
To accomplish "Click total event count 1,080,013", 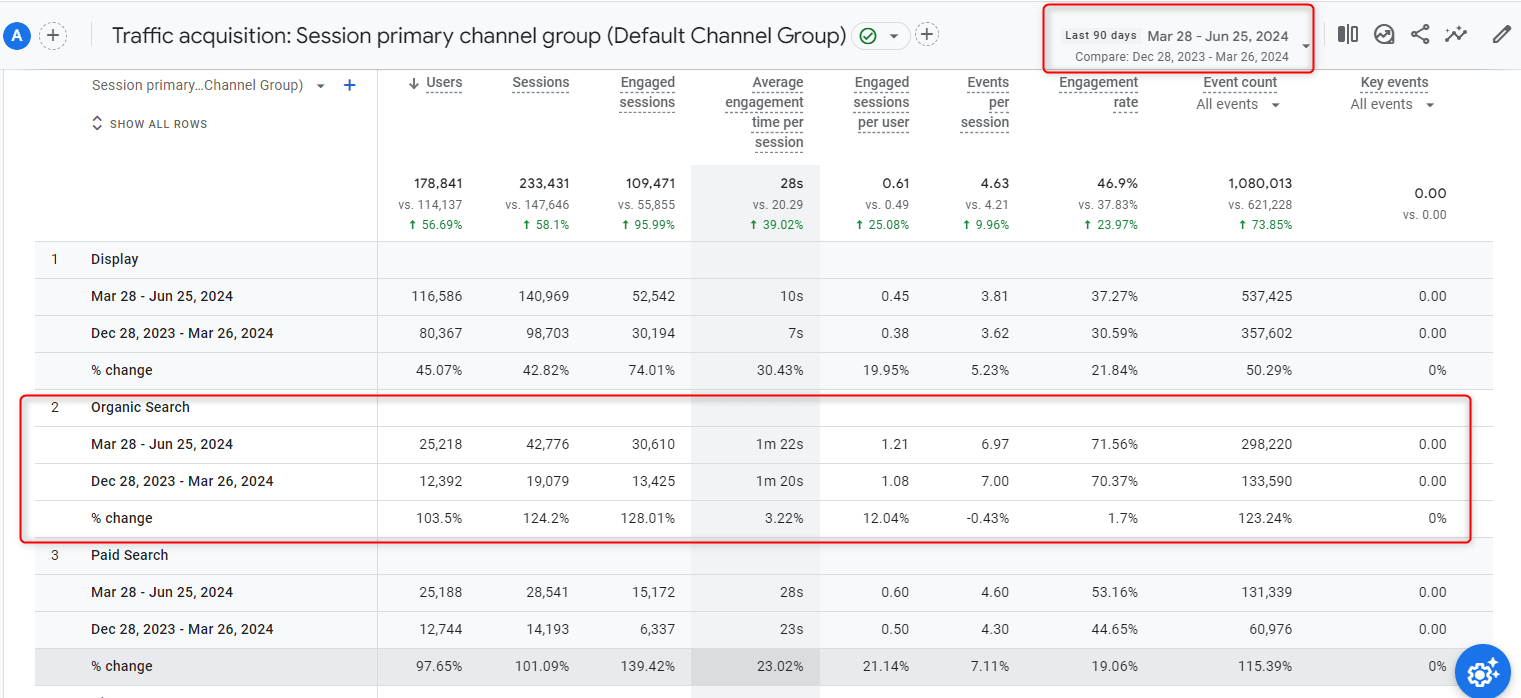I will point(1261,184).
